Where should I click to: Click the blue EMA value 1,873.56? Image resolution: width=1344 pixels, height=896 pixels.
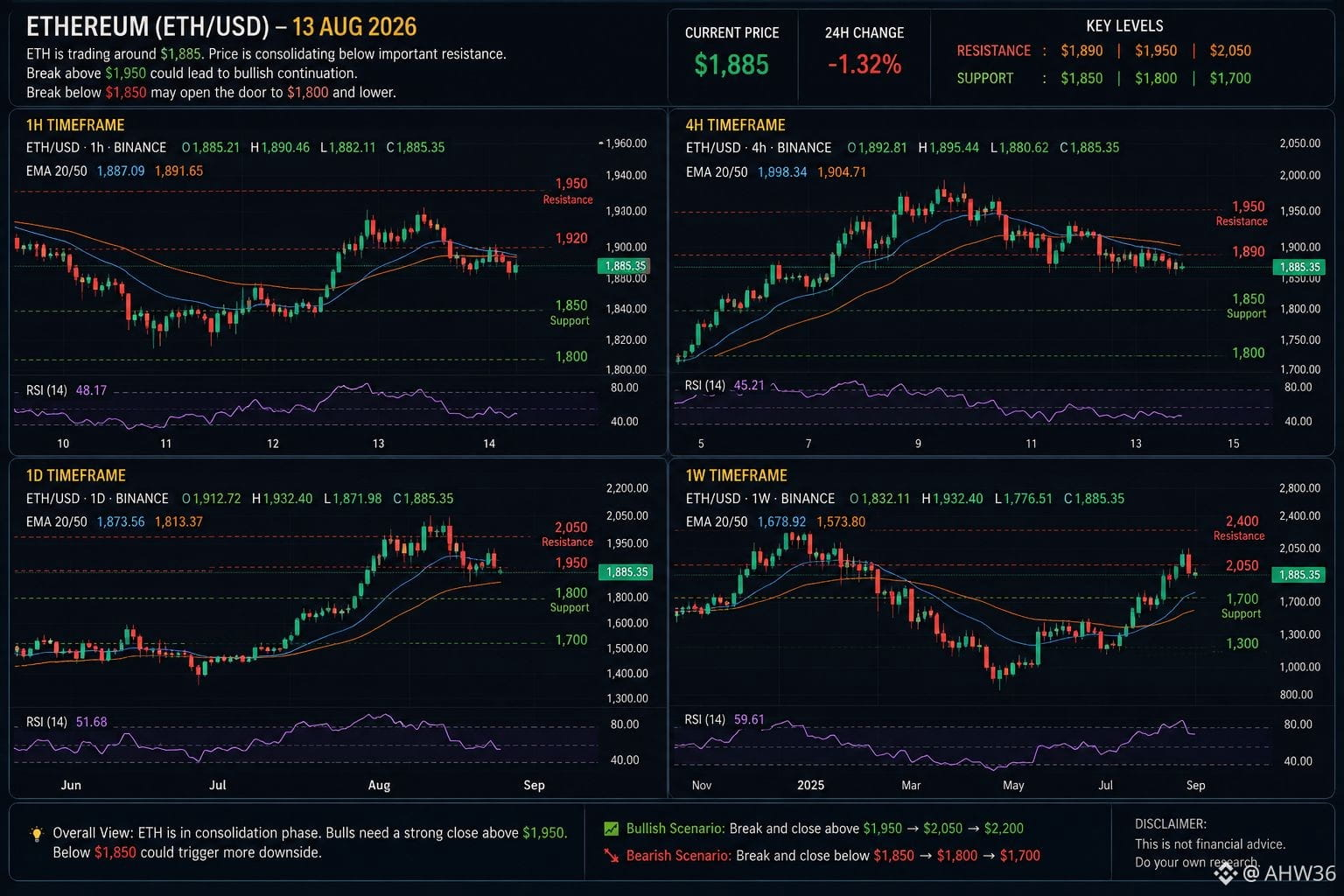point(121,521)
